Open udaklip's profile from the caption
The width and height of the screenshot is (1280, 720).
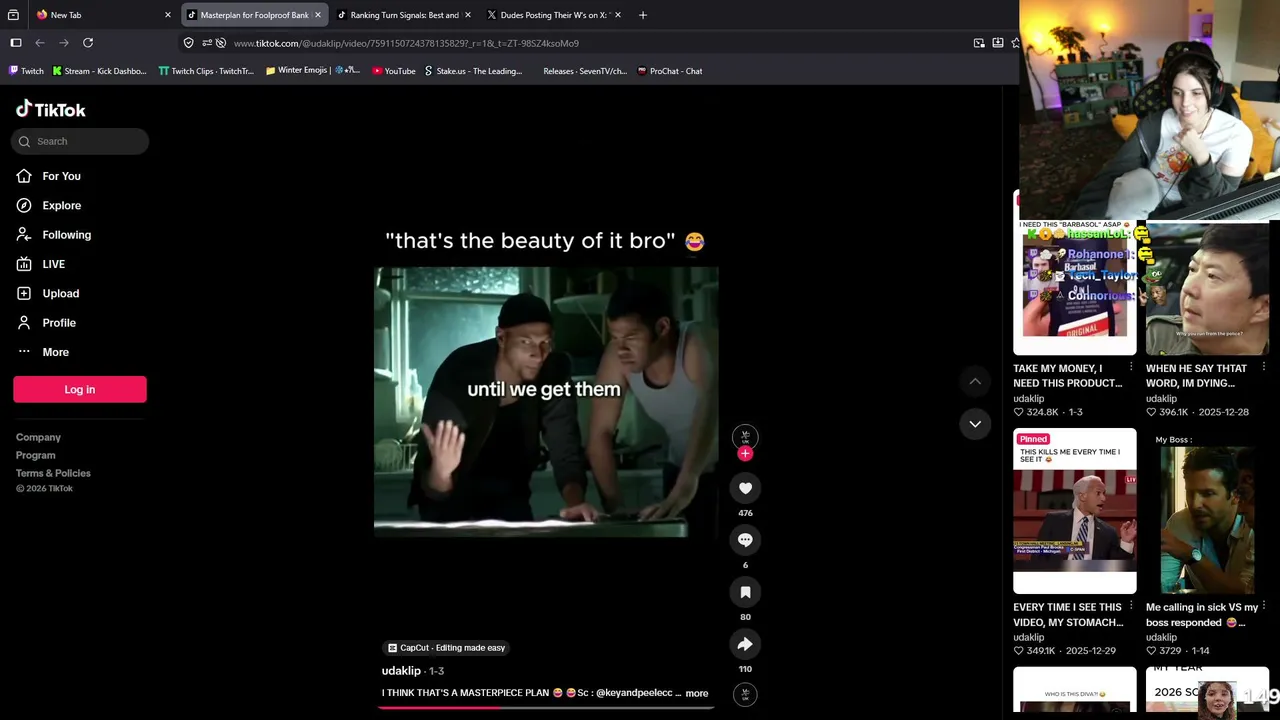point(401,671)
